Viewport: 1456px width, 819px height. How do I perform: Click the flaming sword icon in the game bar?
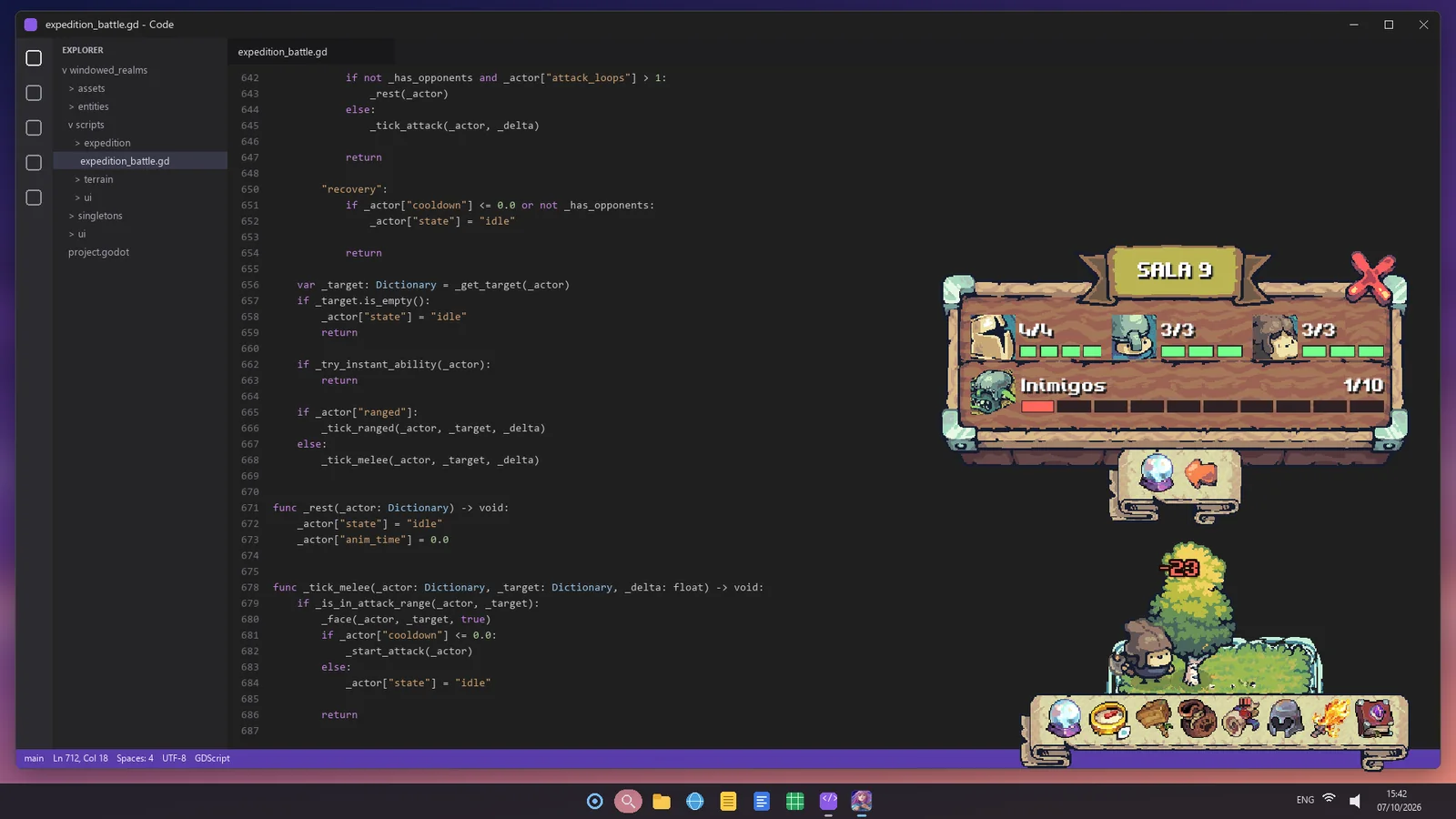click(1330, 718)
